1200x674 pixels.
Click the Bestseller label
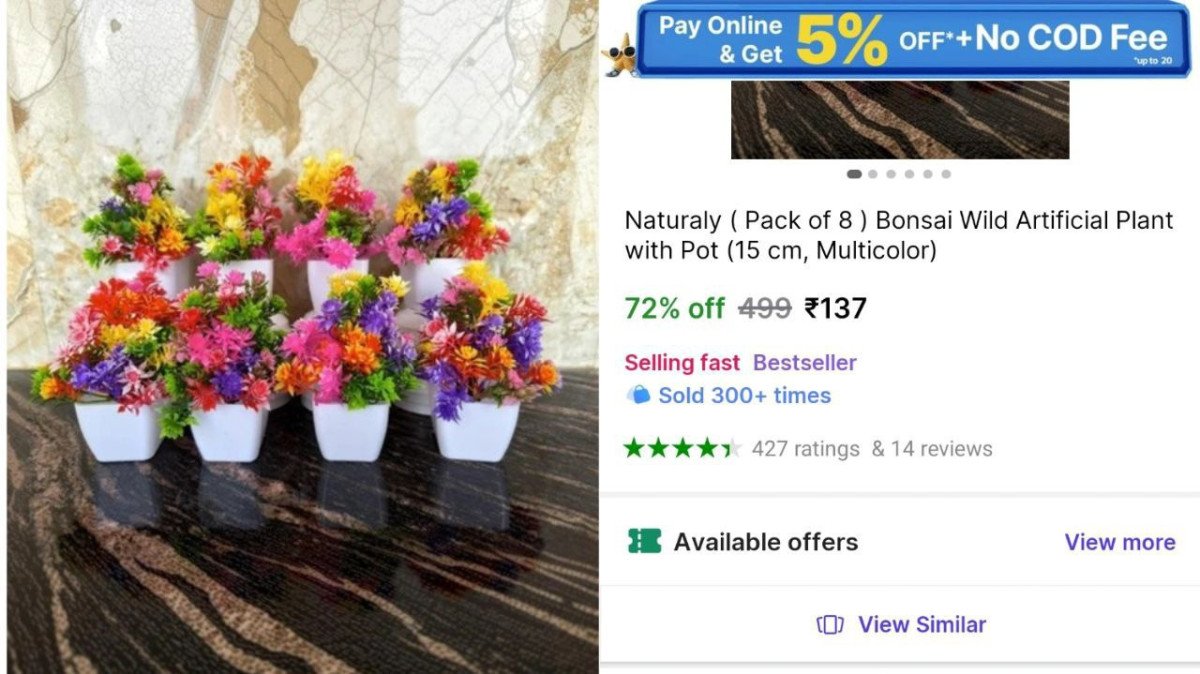tap(806, 362)
